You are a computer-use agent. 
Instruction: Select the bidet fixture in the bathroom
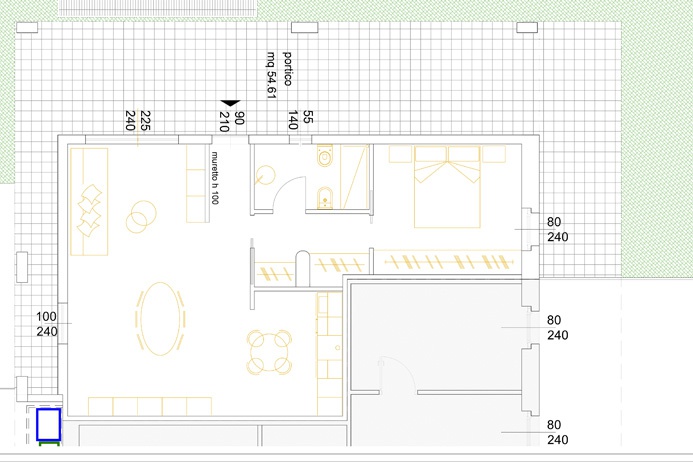coord(325,198)
